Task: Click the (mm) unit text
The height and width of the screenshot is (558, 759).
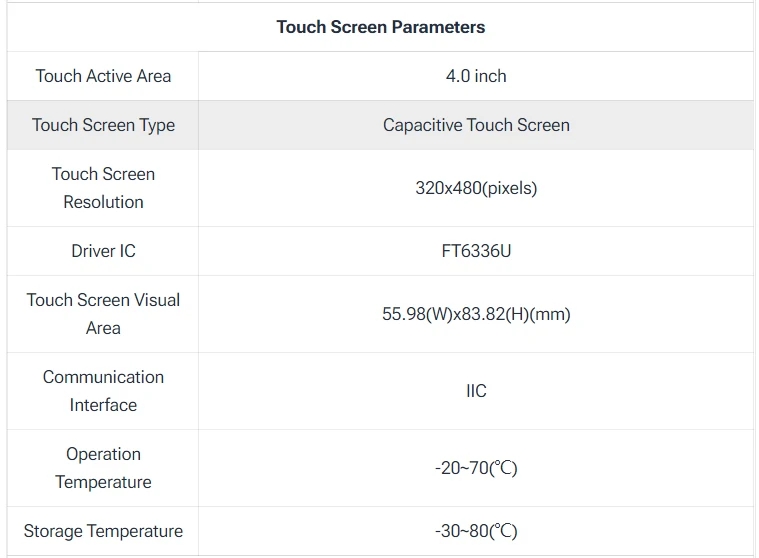Action: pos(550,314)
